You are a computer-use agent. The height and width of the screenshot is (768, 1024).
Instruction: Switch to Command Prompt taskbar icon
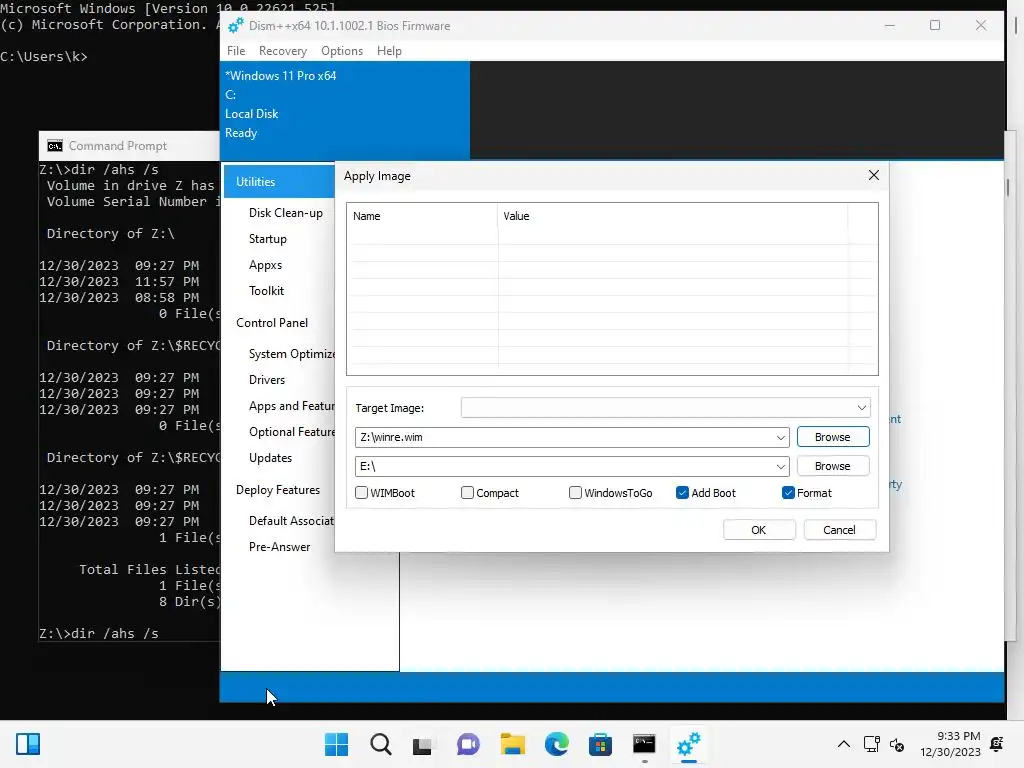pyautogui.click(x=644, y=744)
